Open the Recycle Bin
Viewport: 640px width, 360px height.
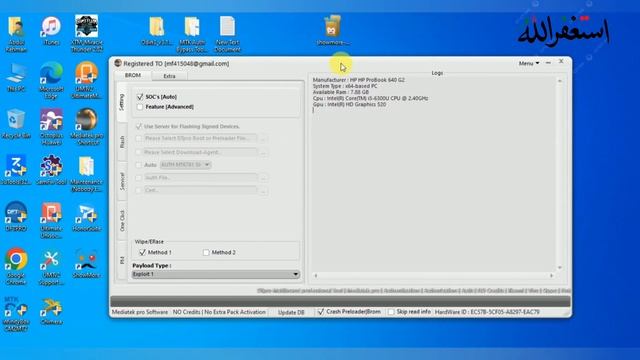pos(16,123)
